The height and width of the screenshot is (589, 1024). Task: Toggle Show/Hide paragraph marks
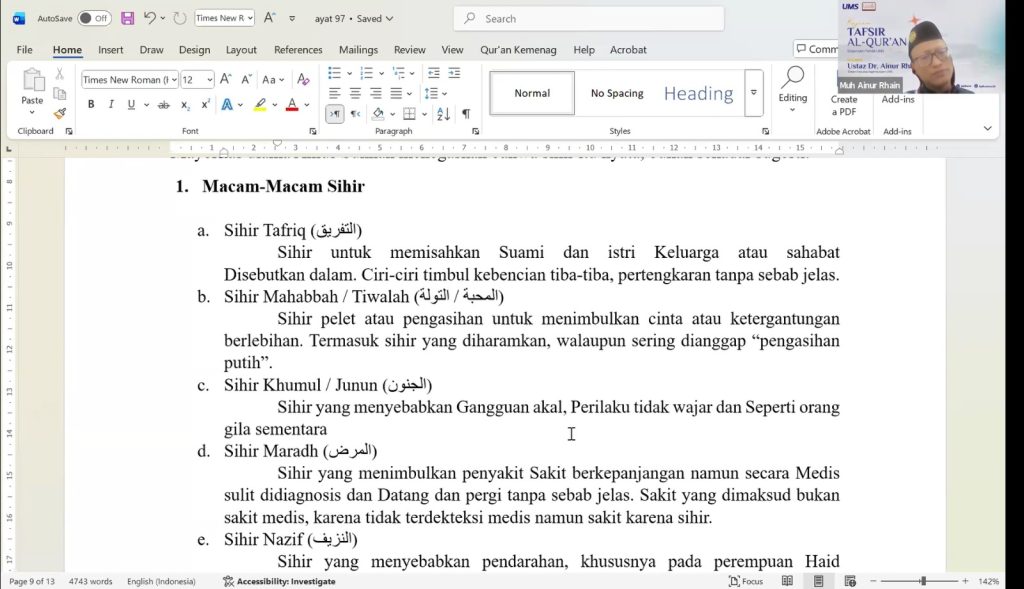pos(466,114)
